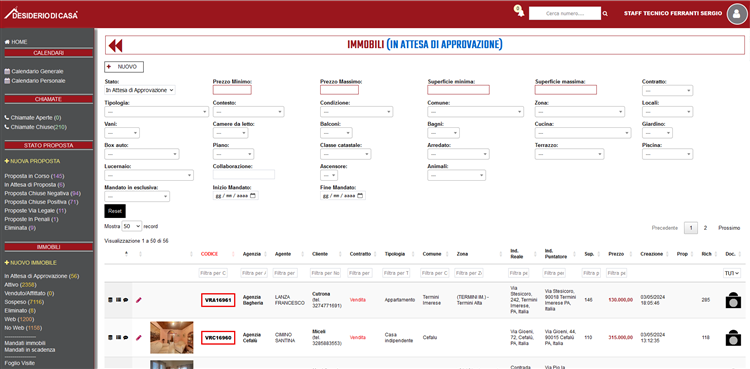Edit property VRA16961 with pencil icon
This screenshot has width=750, height=369.
coord(139,300)
